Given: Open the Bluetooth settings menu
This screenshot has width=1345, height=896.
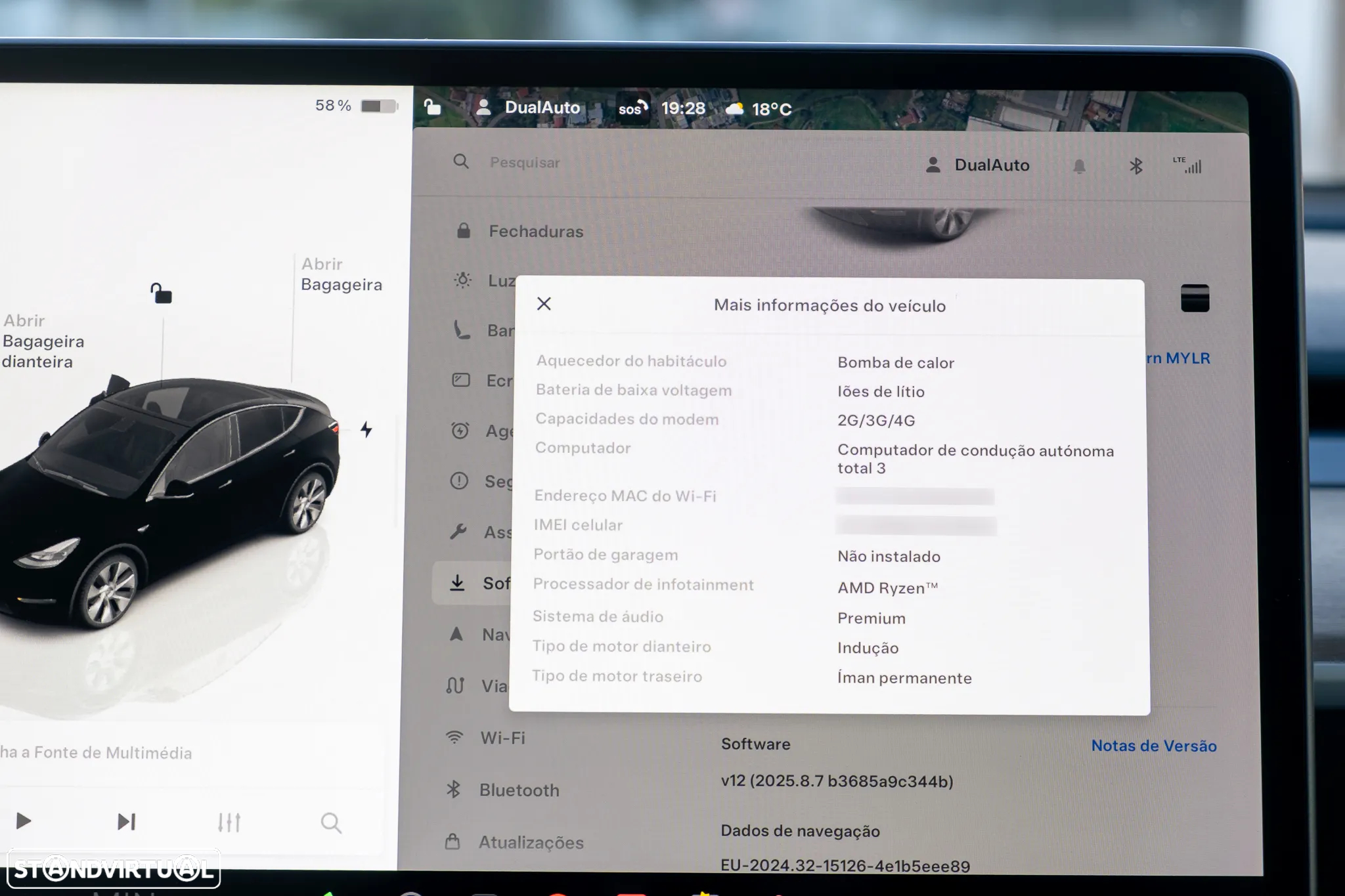Looking at the screenshot, I should point(502,790).
